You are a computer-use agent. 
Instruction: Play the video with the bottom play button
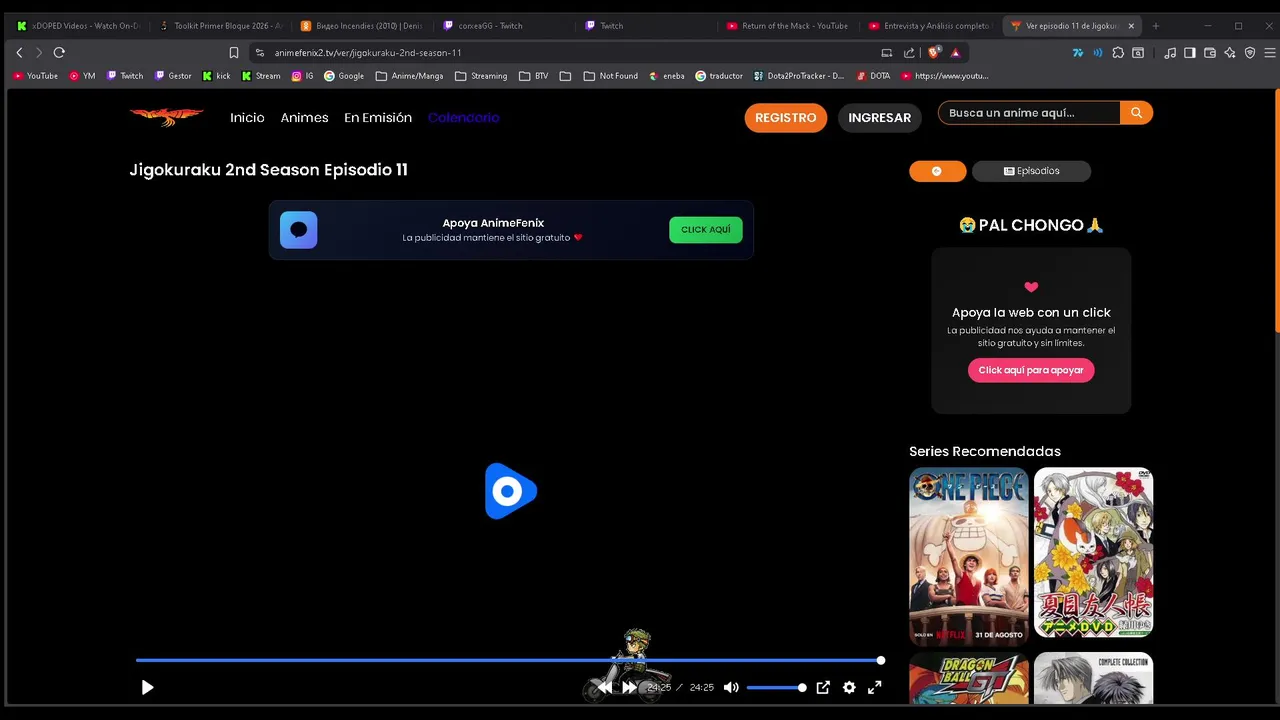pyautogui.click(x=147, y=687)
